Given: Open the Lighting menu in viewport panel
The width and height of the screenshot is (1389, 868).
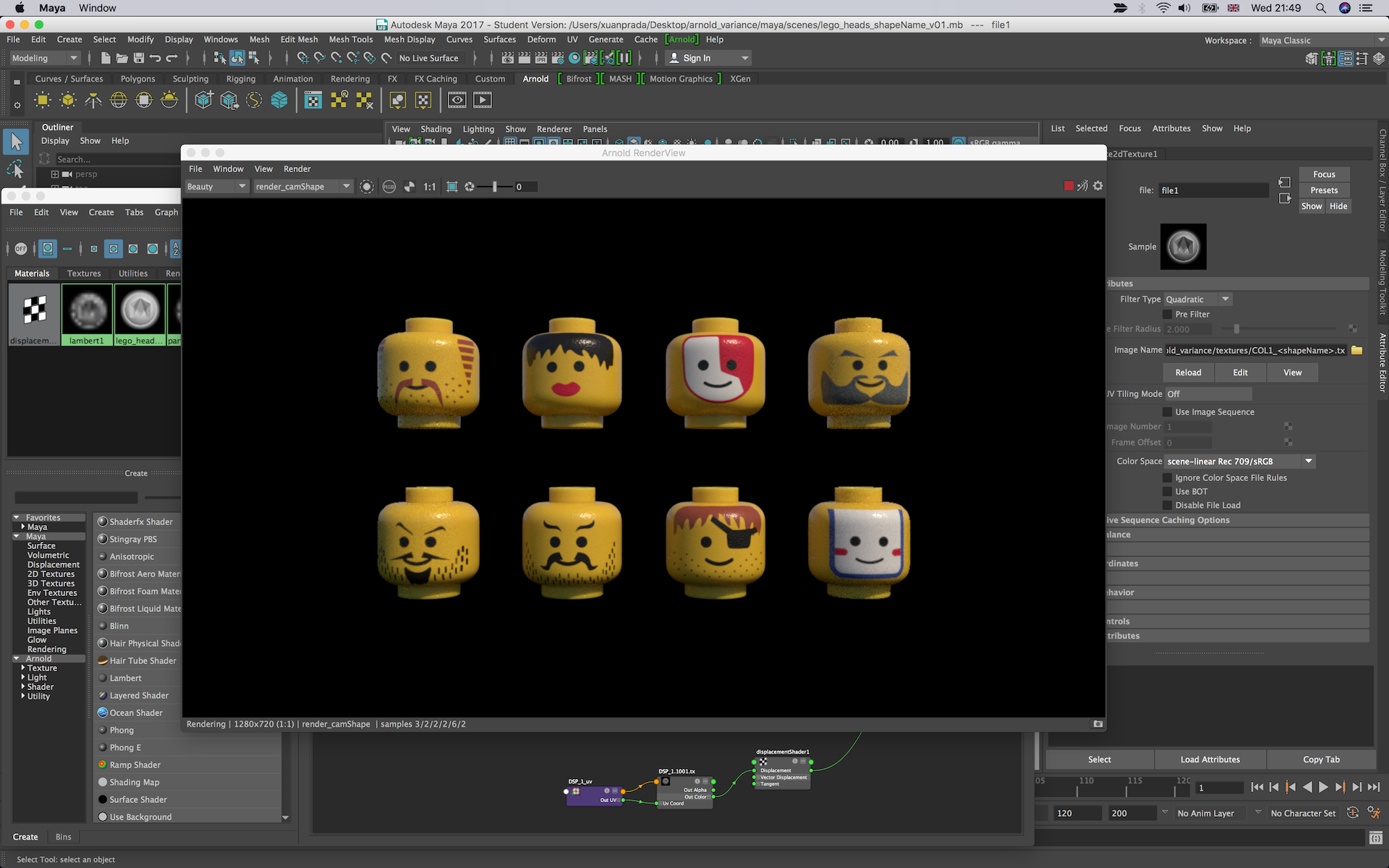Looking at the screenshot, I should pos(478,129).
